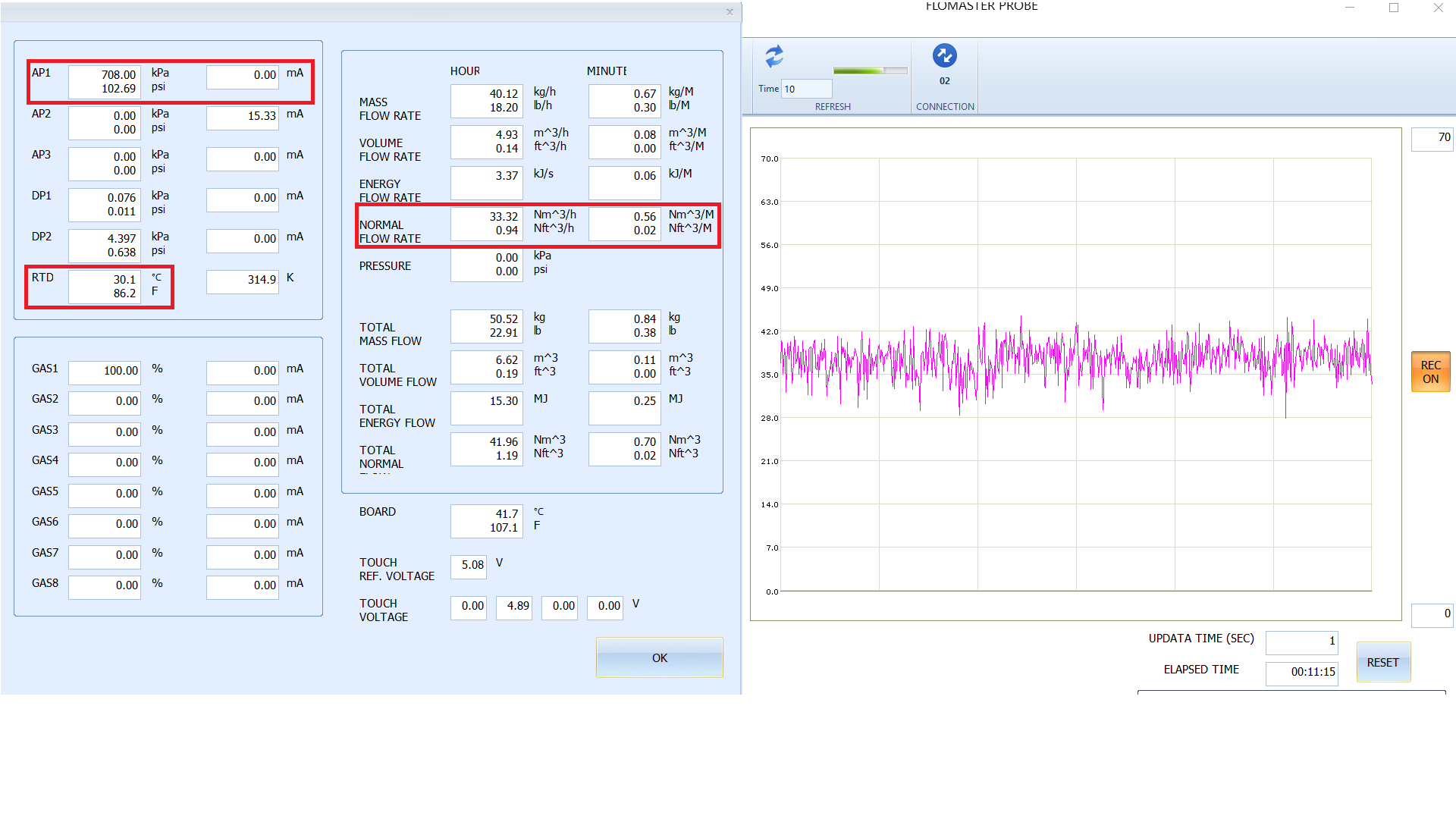Image resolution: width=1456 pixels, height=819 pixels.
Task: Click the AP2 mA current field
Action: (x=243, y=117)
